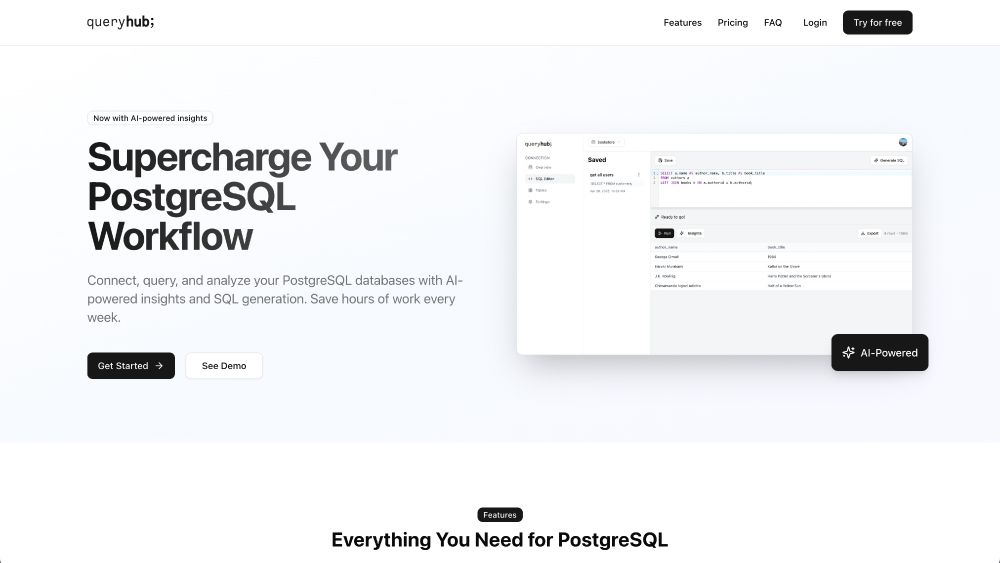The image size is (1000, 563).
Task: Click the queryhub logo inside the preview
Action: pyautogui.click(x=538, y=144)
